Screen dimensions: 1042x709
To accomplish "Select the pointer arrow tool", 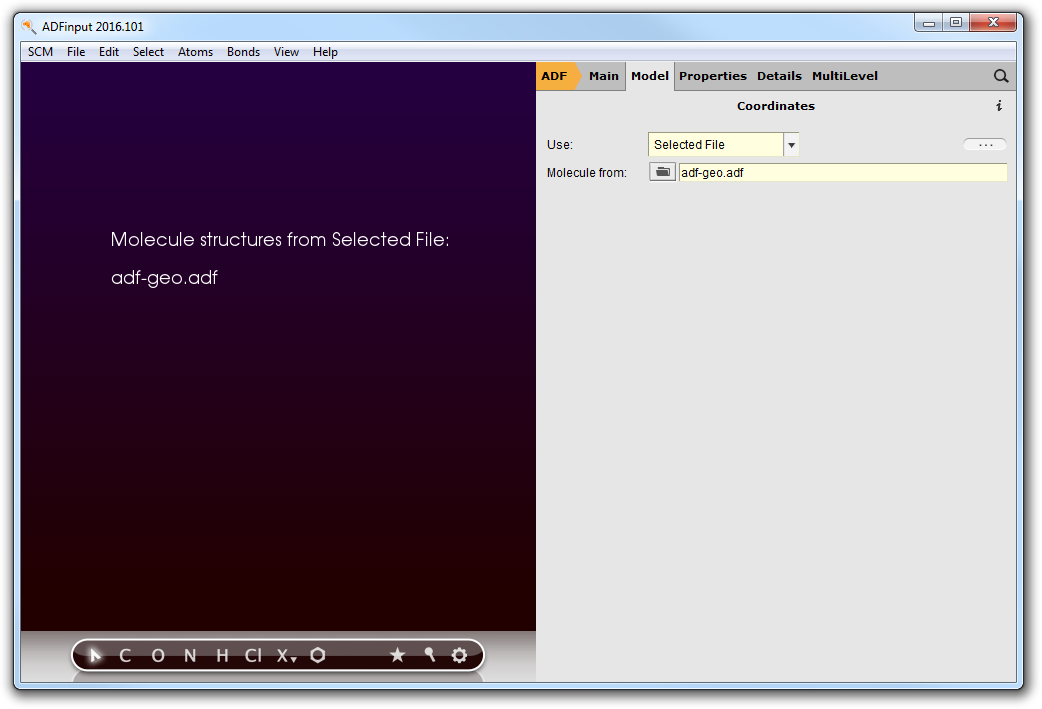I will pos(95,656).
